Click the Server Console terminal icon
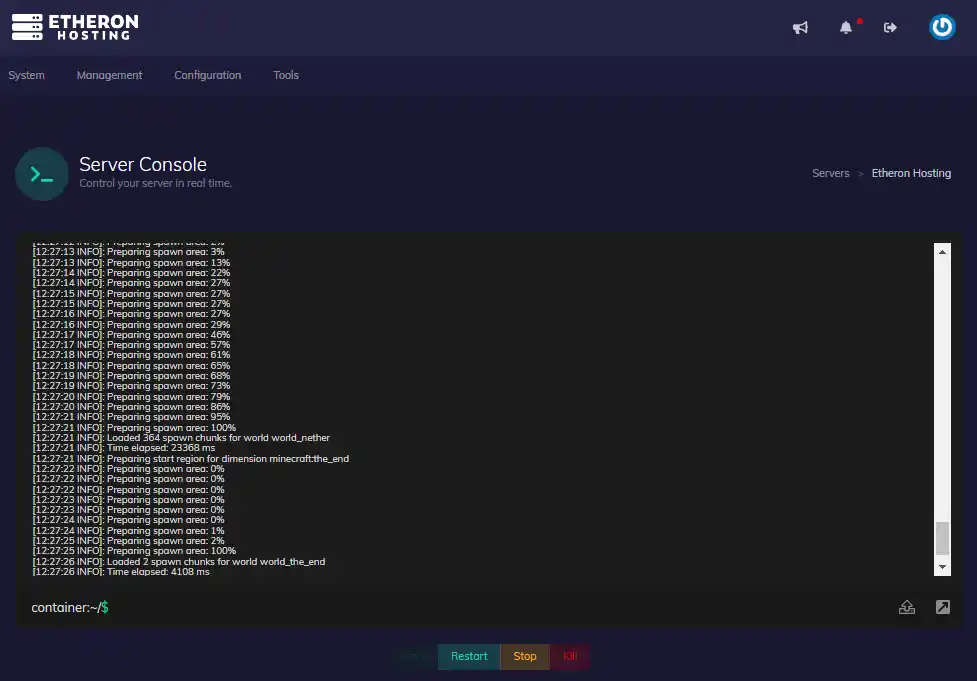This screenshot has width=977, height=681. point(41,174)
